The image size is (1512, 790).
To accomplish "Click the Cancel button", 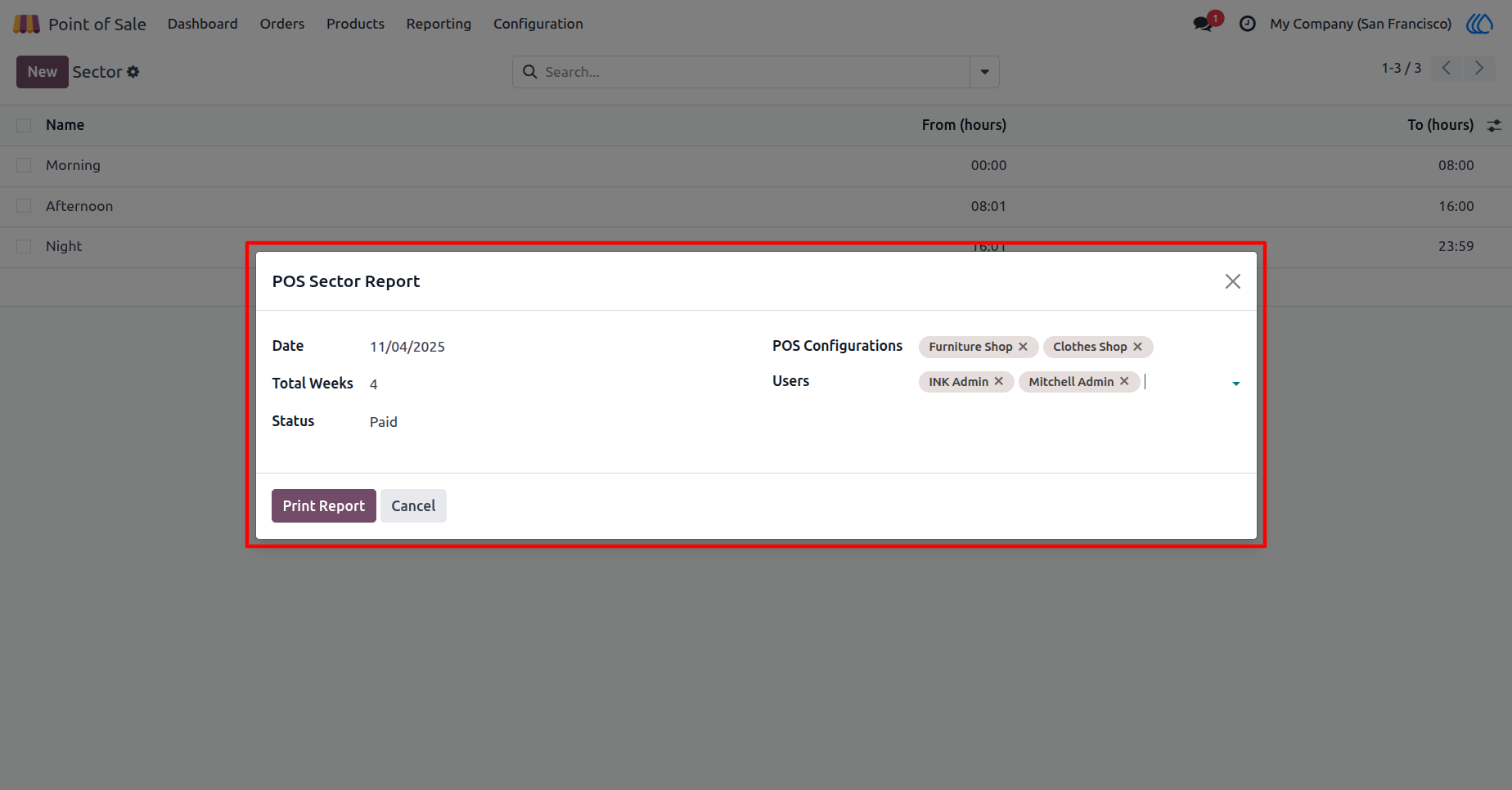I will pyautogui.click(x=413, y=506).
